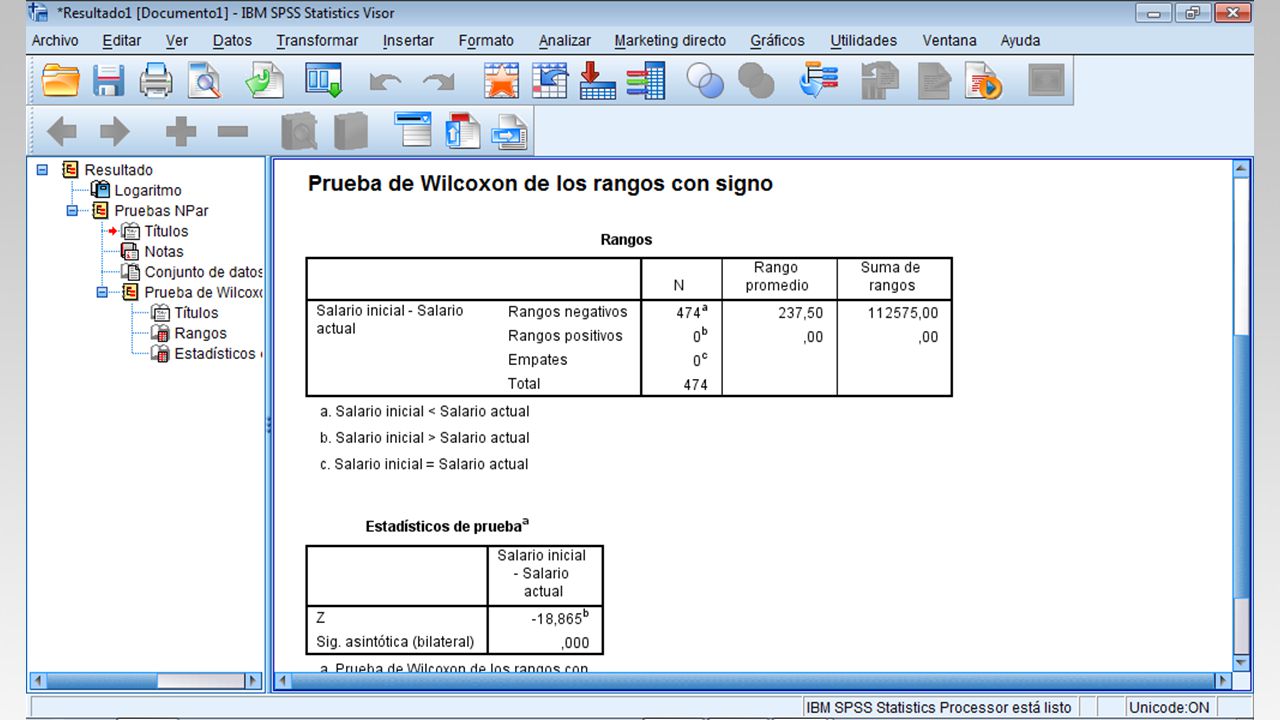Undo the last action
The width and height of the screenshot is (1280, 720).
coord(385,82)
